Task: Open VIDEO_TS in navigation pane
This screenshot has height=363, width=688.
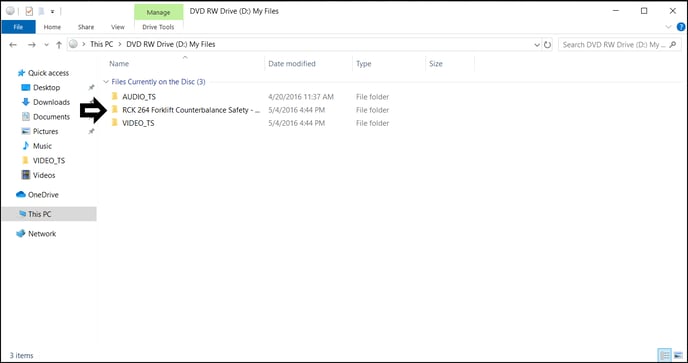Action: pos(49,161)
